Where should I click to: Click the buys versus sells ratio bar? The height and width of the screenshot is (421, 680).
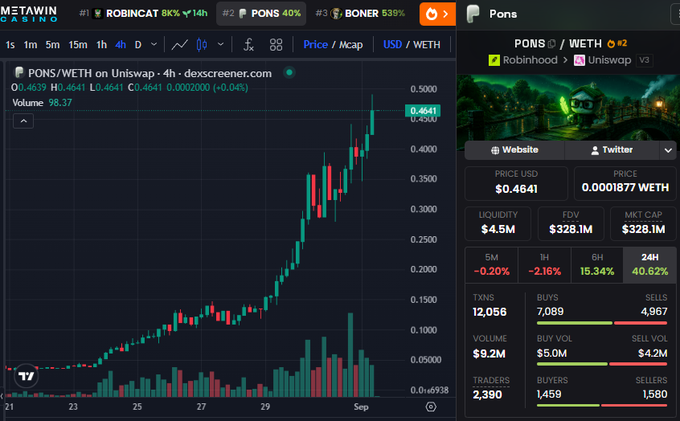coord(602,323)
